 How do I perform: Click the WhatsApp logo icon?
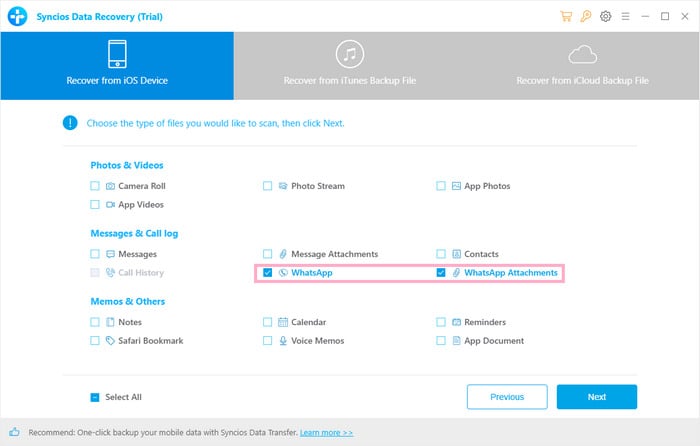(283, 273)
